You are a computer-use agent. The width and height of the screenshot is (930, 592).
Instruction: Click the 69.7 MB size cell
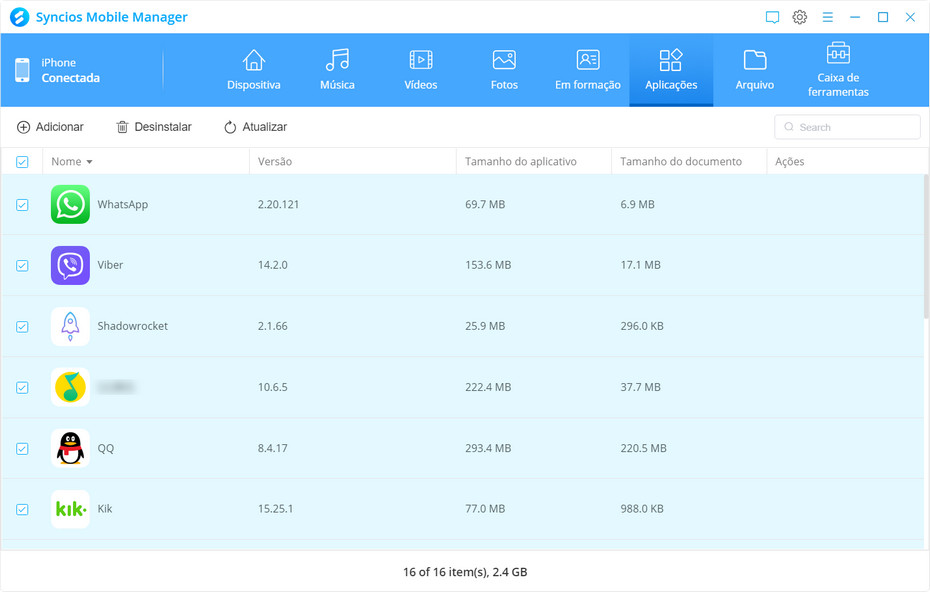tap(485, 205)
